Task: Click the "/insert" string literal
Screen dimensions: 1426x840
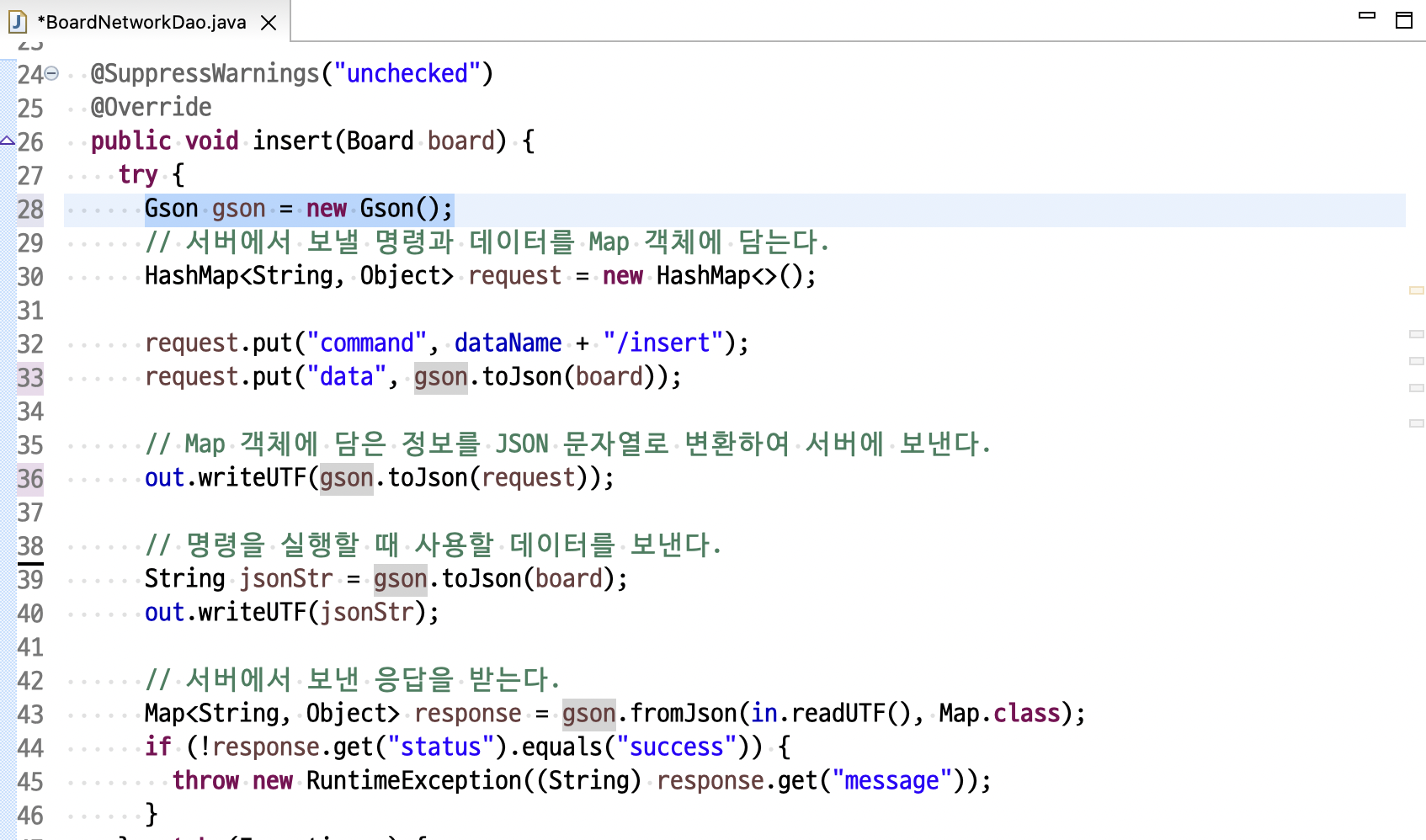Action: click(x=663, y=343)
